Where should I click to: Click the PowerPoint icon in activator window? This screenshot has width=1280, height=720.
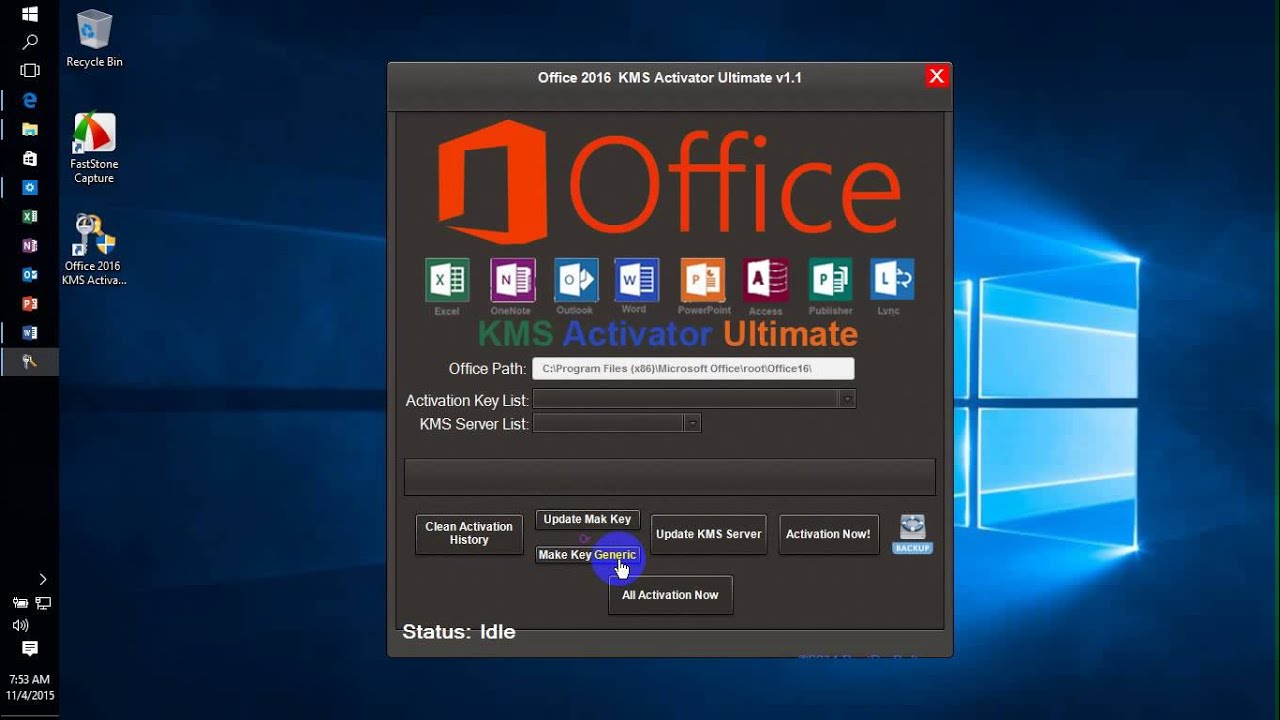click(703, 280)
